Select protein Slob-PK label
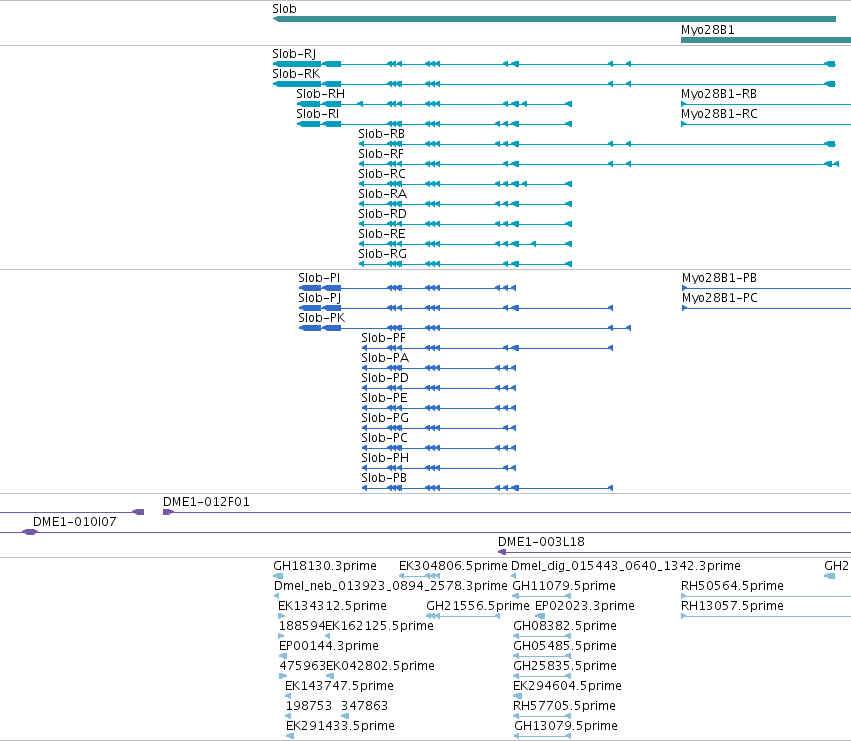The width and height of the screenshot is (851, 741). (322, 318)
